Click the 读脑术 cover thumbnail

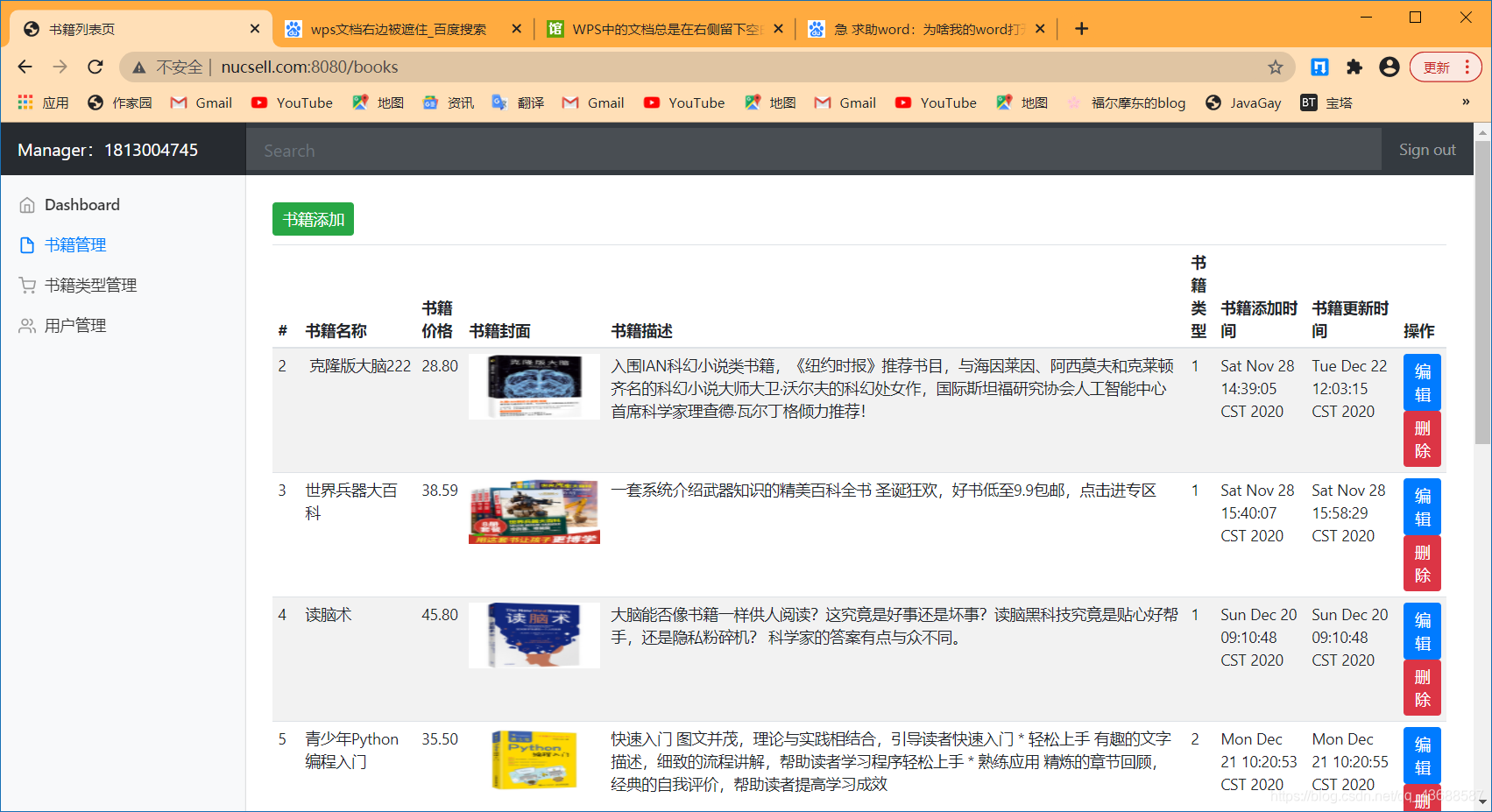coord(534,635)
